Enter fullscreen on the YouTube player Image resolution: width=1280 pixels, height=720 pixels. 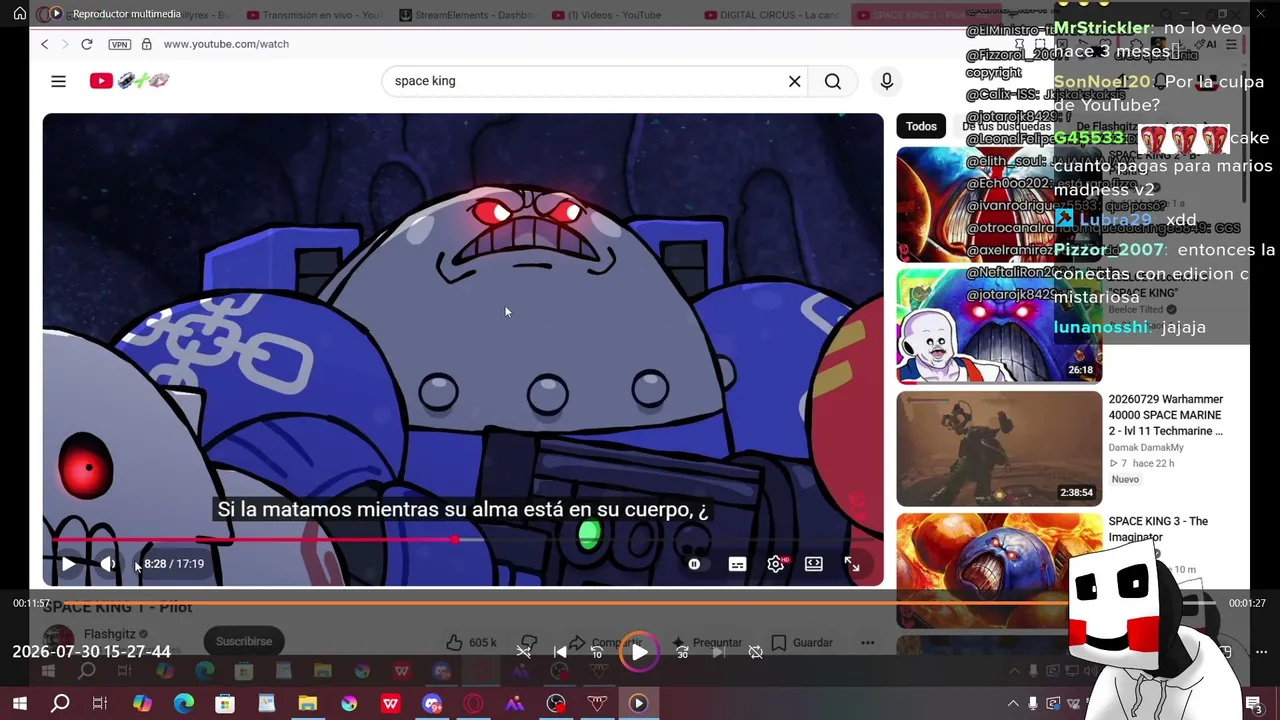[x=852, y=564]
